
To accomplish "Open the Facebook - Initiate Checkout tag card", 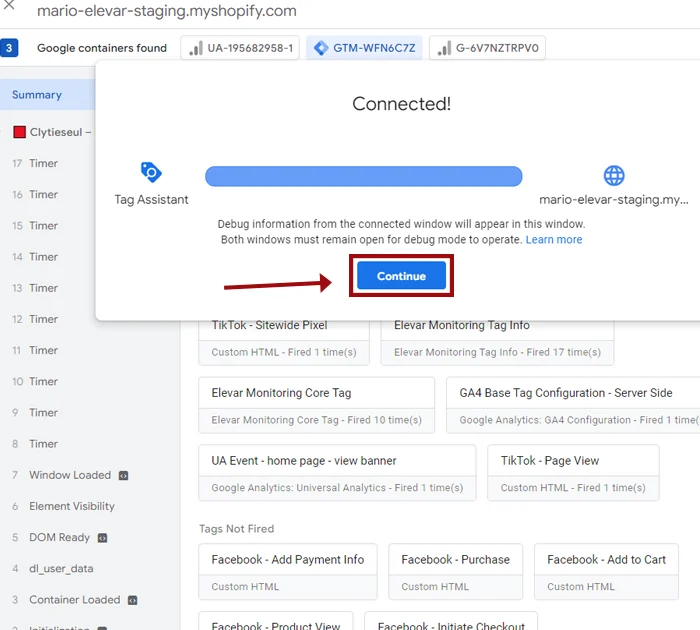I will pos(451,621).
